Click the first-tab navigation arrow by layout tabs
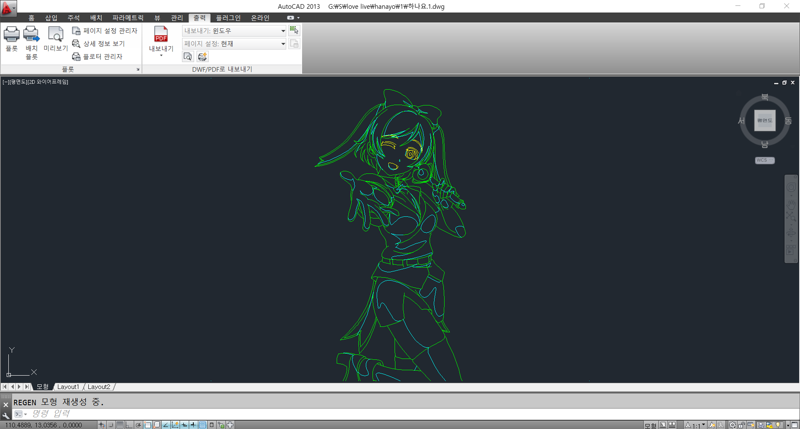 click(x=5, y=387)
